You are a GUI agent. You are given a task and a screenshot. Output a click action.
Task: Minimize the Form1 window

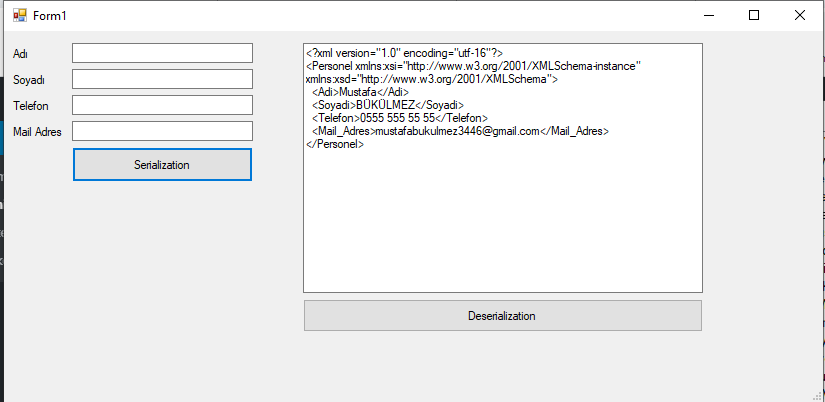[x=709, y=15]
